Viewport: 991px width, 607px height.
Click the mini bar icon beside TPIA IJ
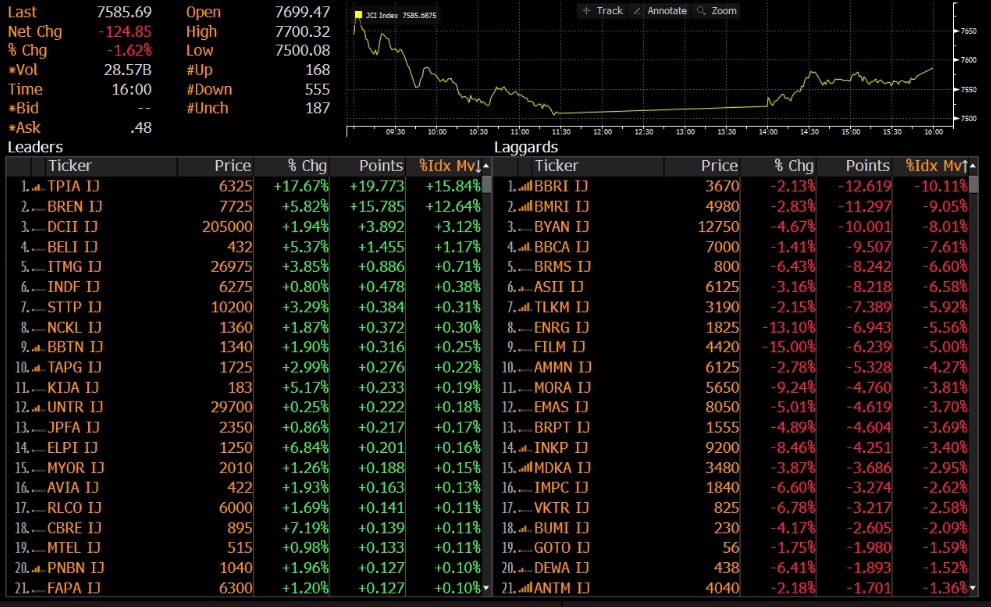tap(37, 186)
